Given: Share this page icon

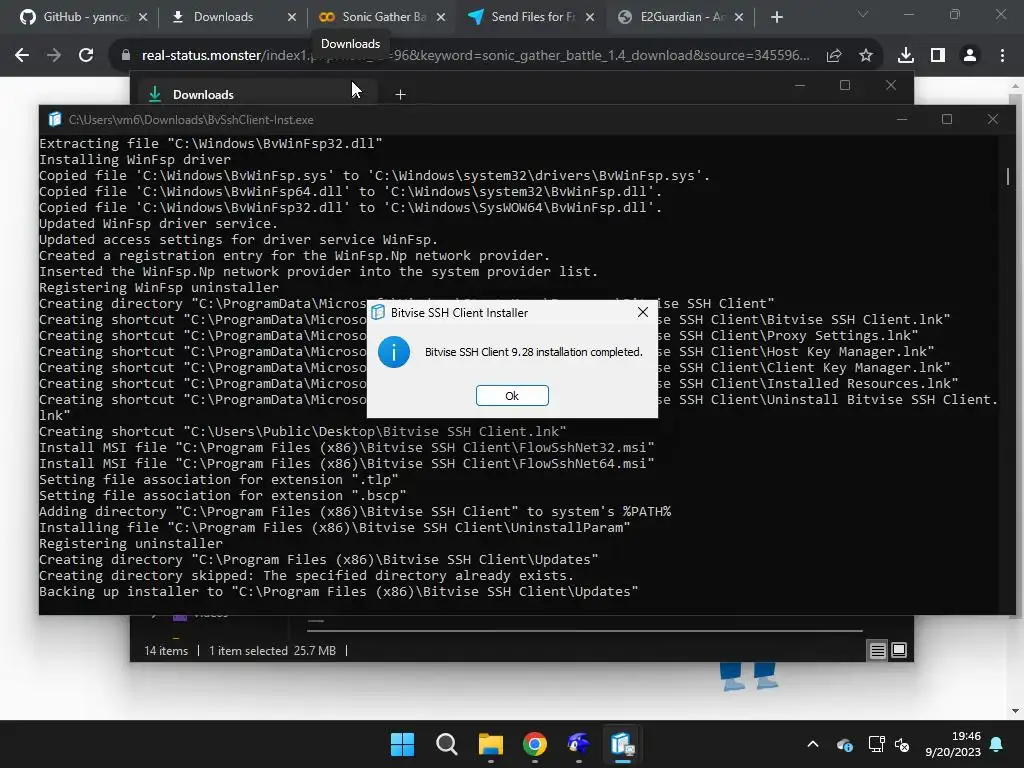Looking at the screenshot, I should [x=834, y=56].
